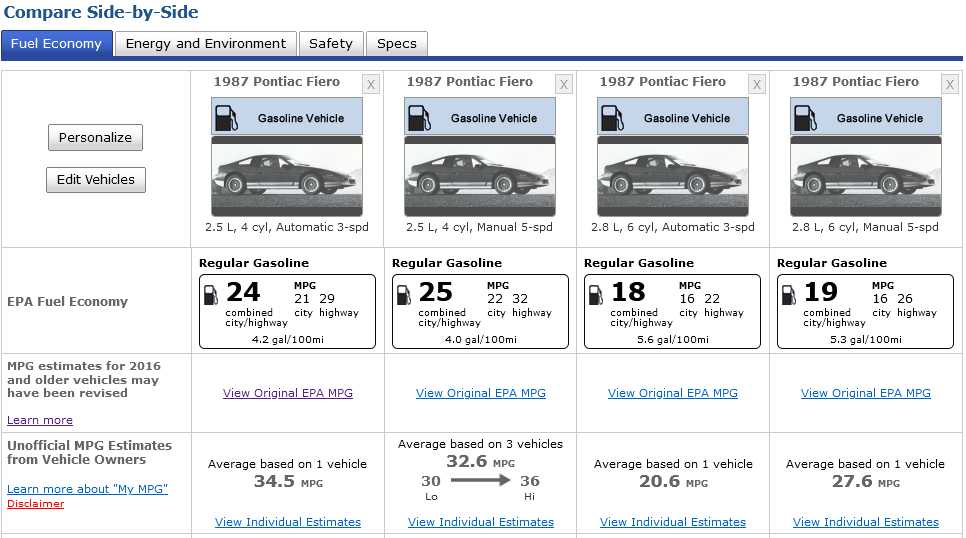This screenshot has height=538, width=966.
Task: Click gas pump icon above 2.5 L Manual Fiero
Action: [x=419, y=118]
